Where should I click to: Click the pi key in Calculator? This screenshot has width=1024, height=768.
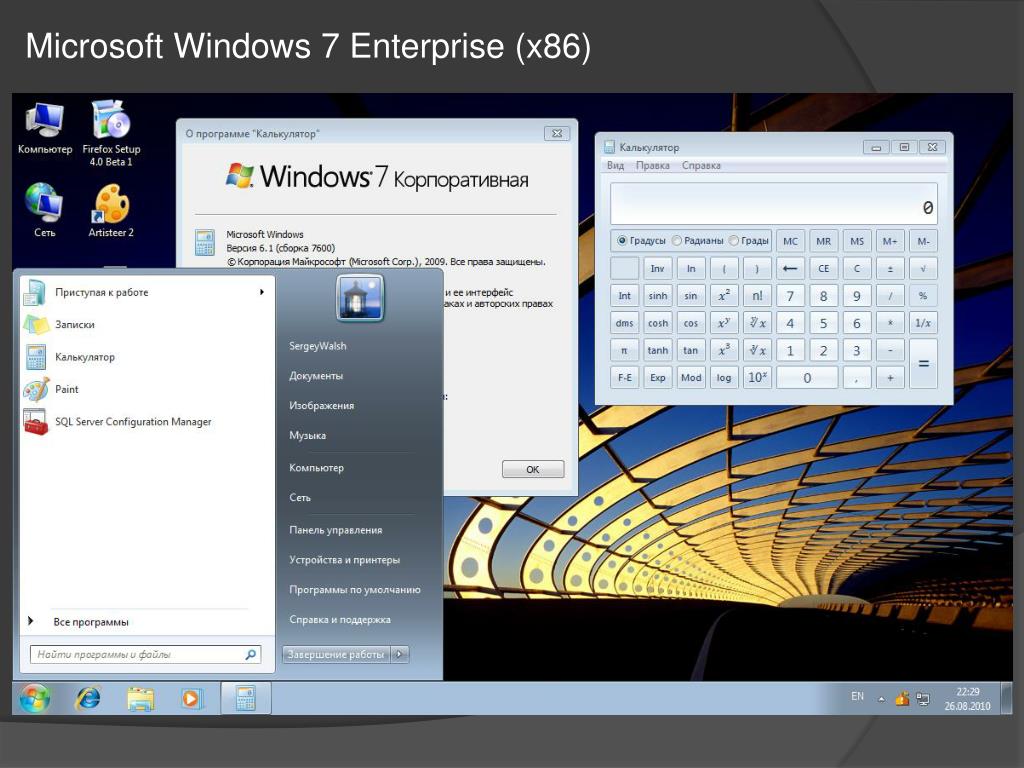point(624,351)
